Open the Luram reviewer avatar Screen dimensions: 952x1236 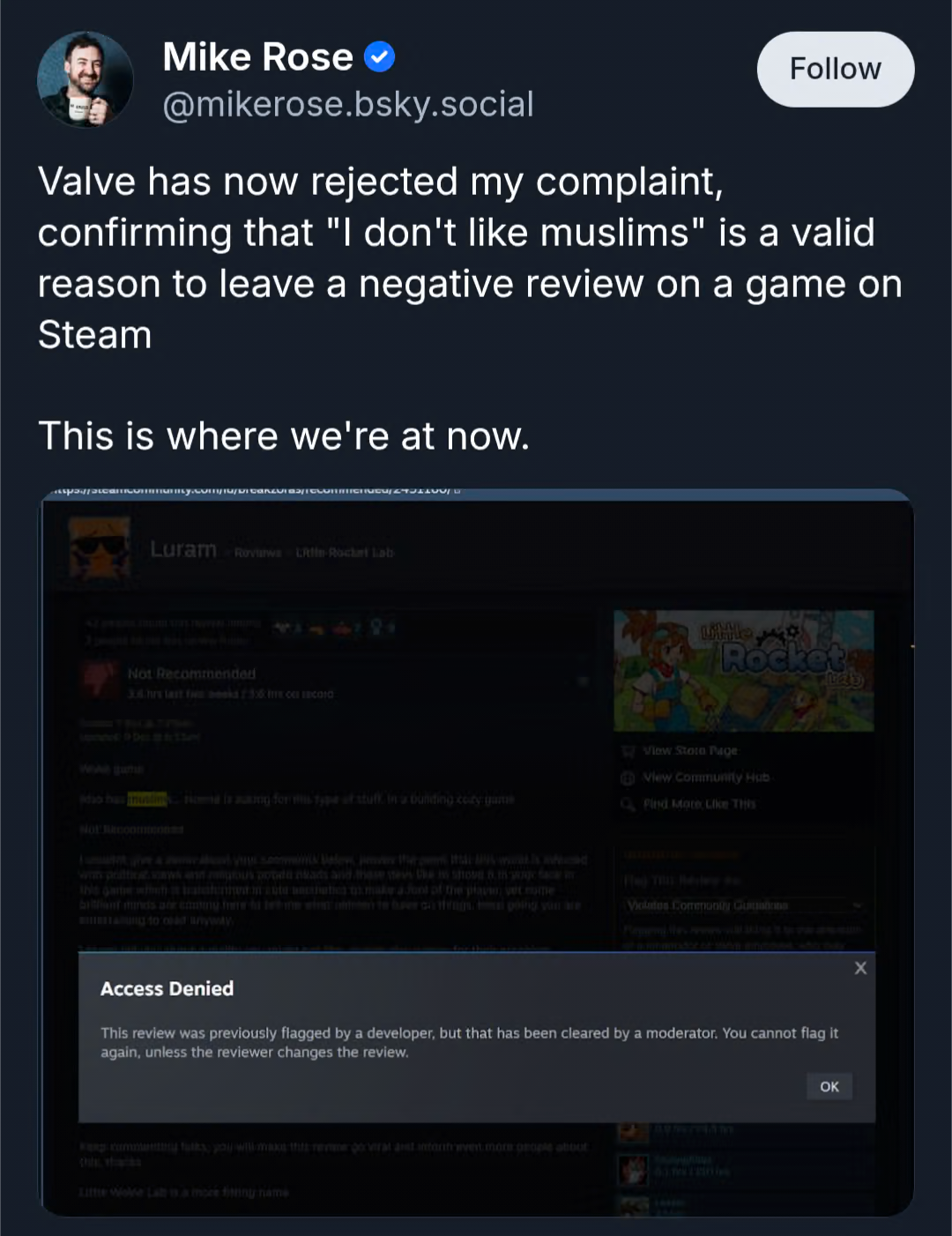click(x=100, y=547)
